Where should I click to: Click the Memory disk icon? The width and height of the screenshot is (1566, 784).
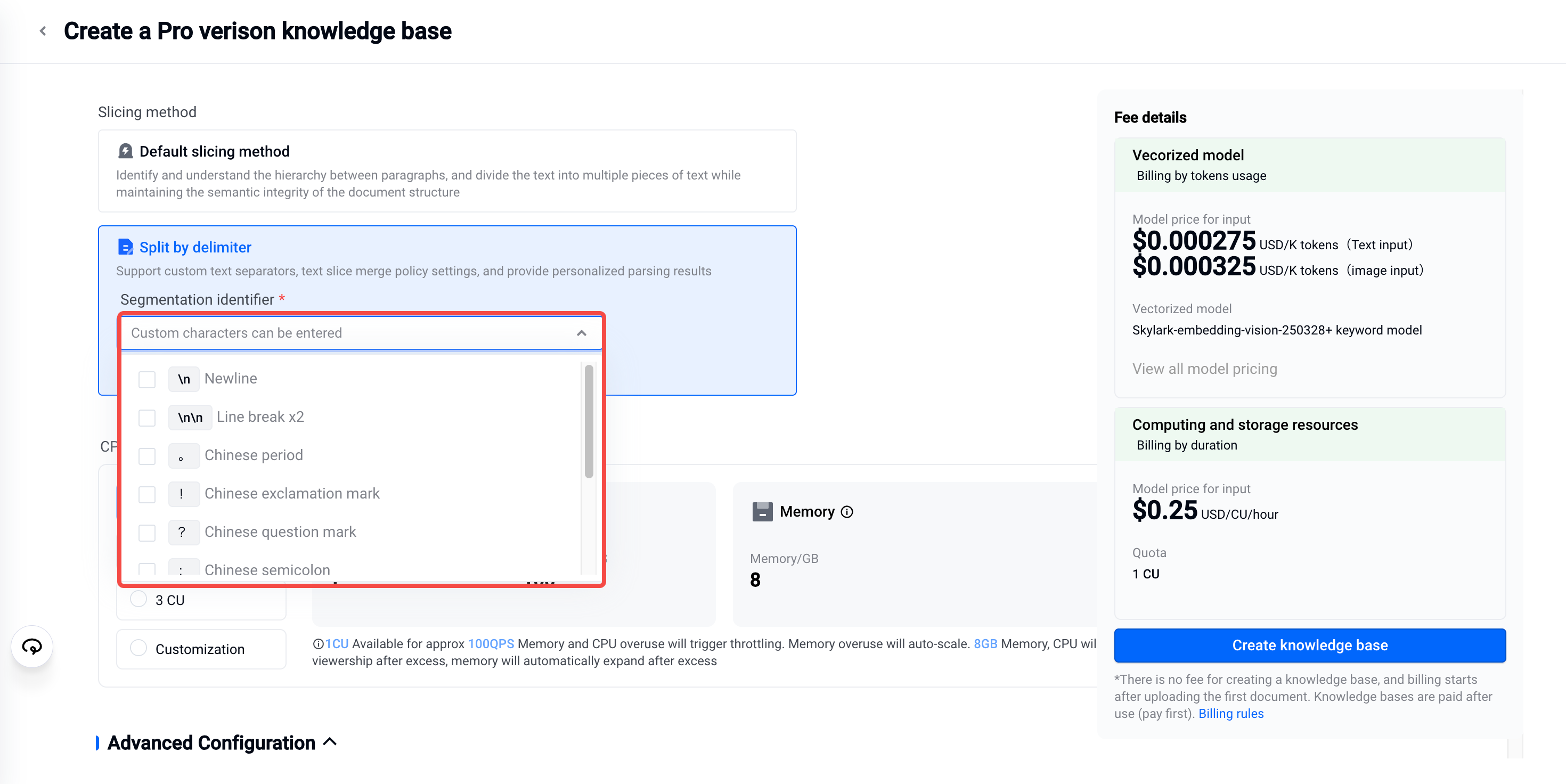click(762, 512)
